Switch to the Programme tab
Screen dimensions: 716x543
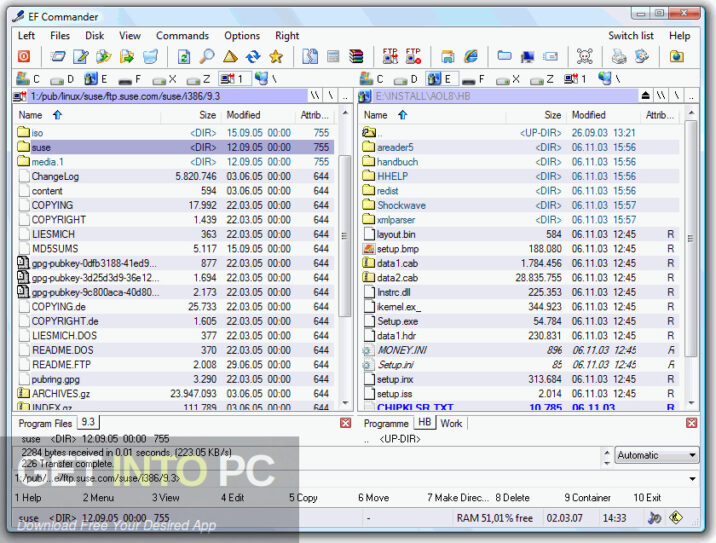click(386, 423)
